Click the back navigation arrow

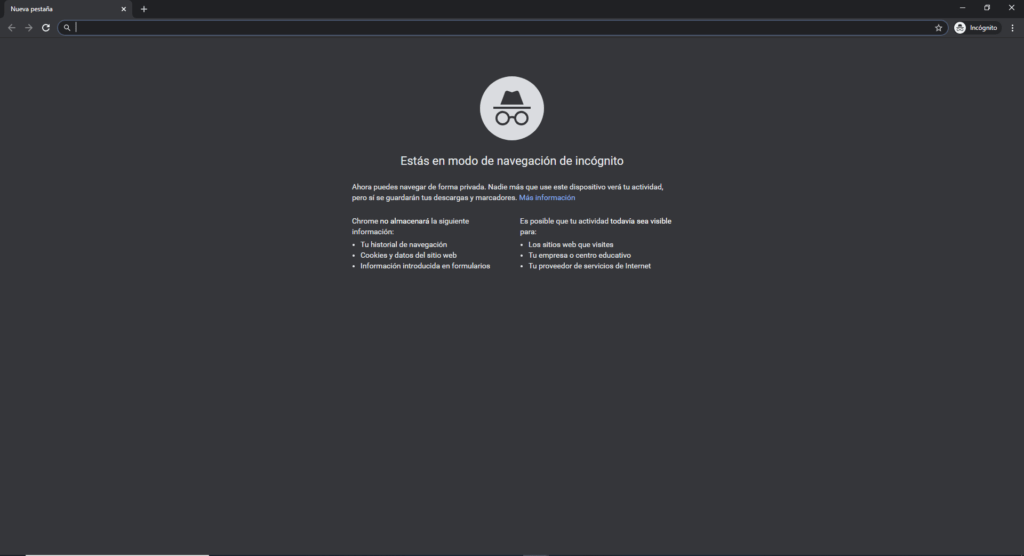[x=11, y=27]
